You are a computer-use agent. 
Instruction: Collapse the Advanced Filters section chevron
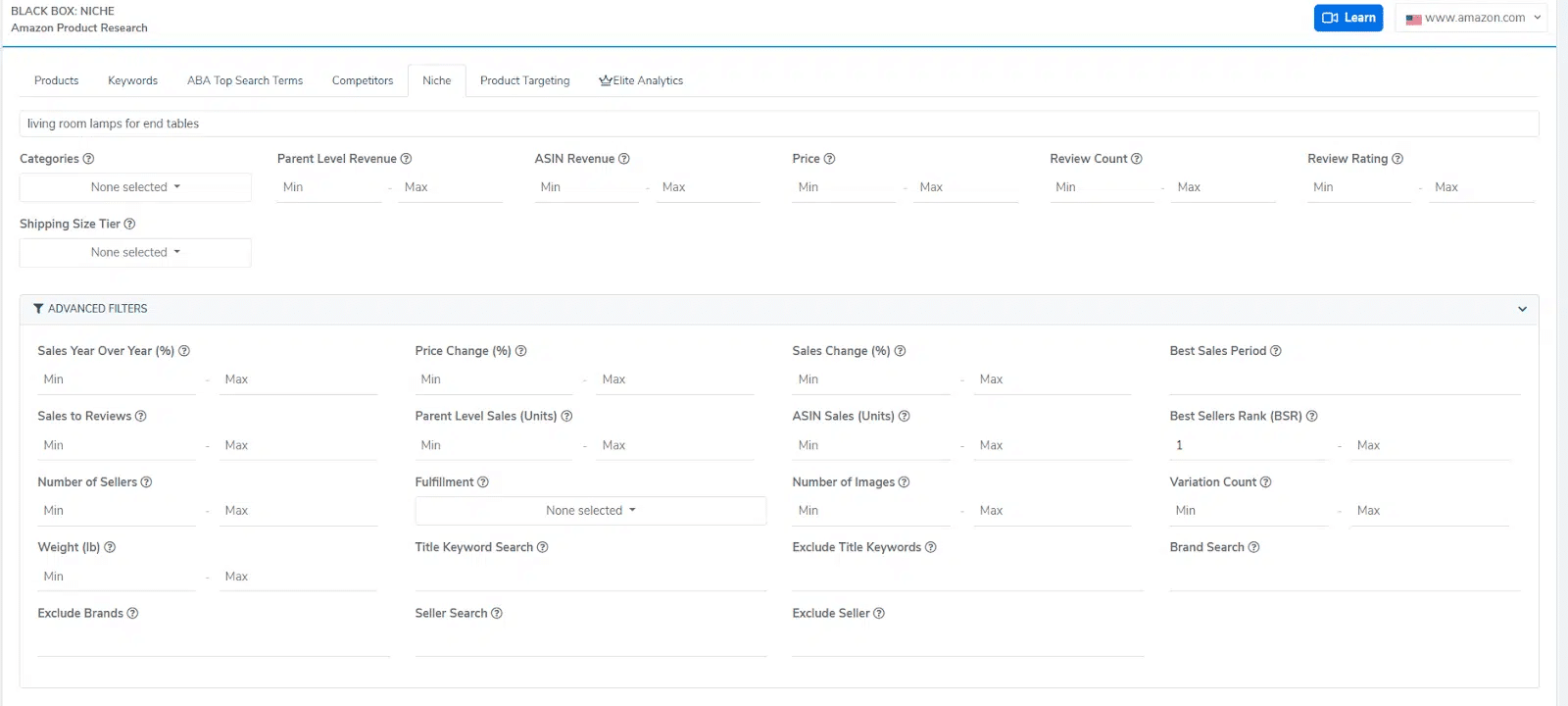pos(1522,309)
